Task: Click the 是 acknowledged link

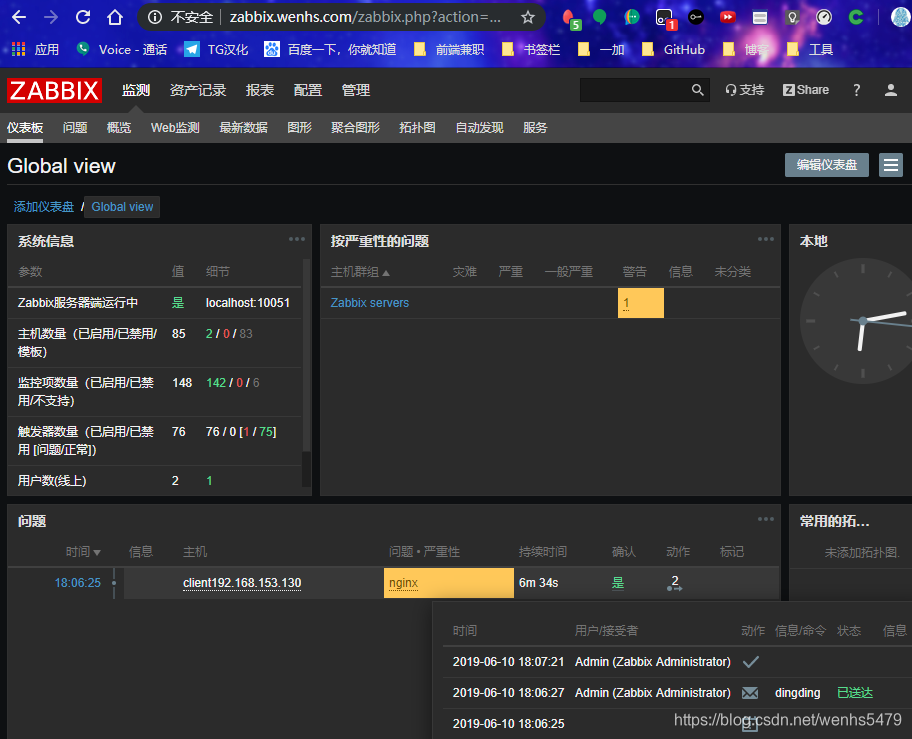Action: point(618,583)
